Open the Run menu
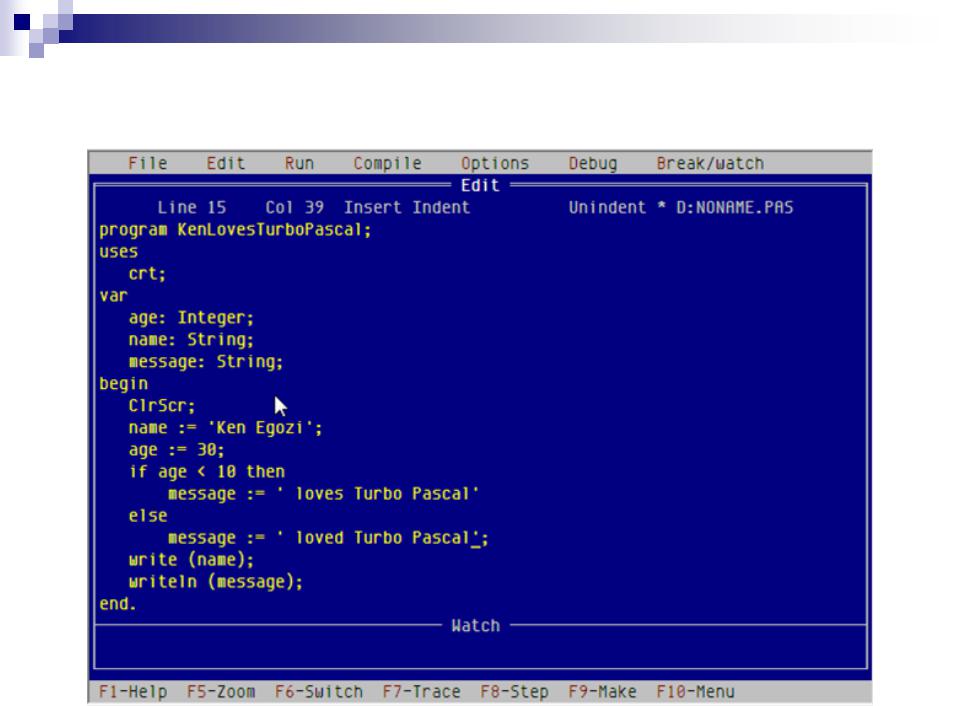960x706 pixels. [x=299, y=163]
